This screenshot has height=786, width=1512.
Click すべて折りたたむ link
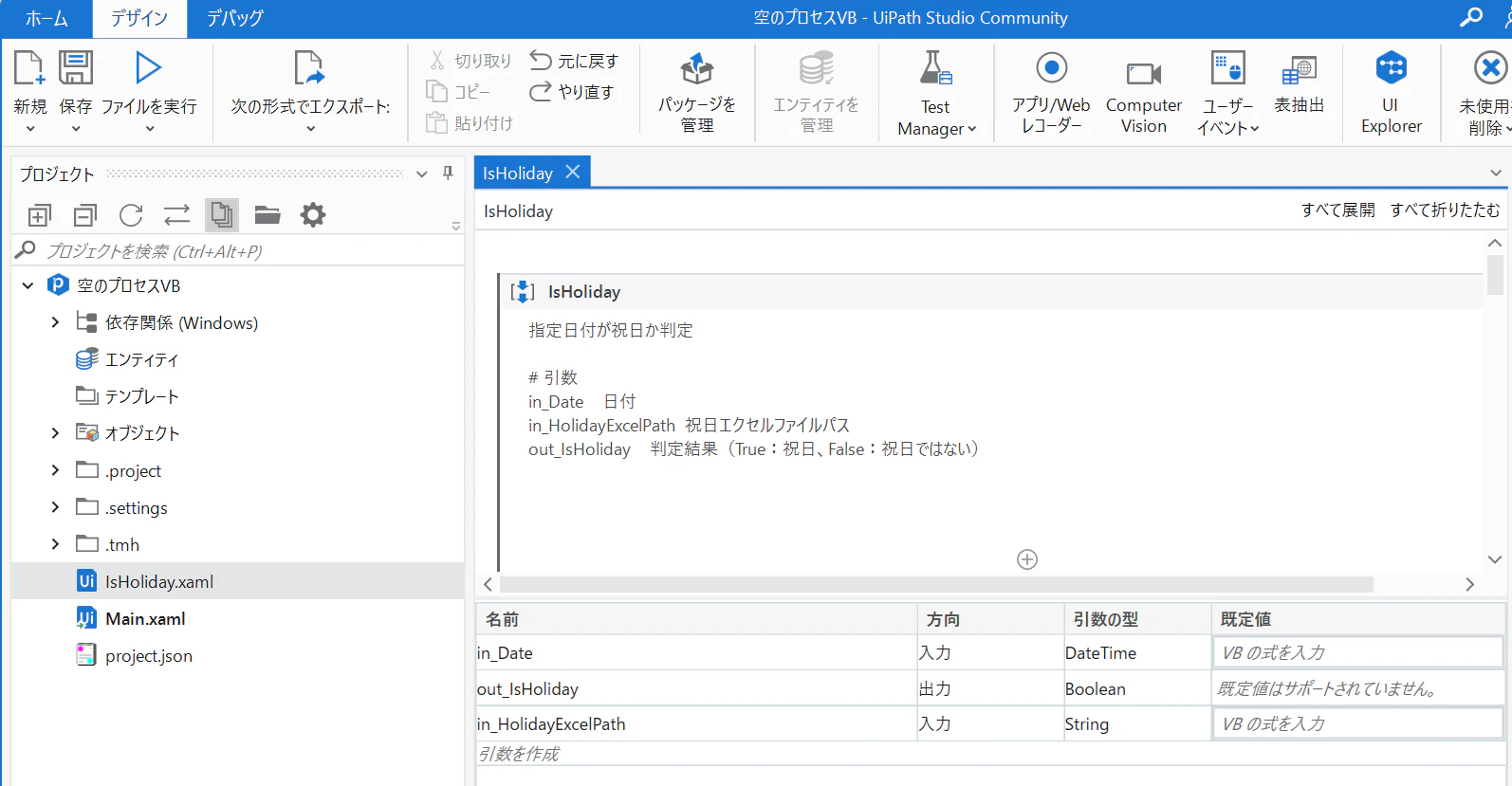[1446, 210]
